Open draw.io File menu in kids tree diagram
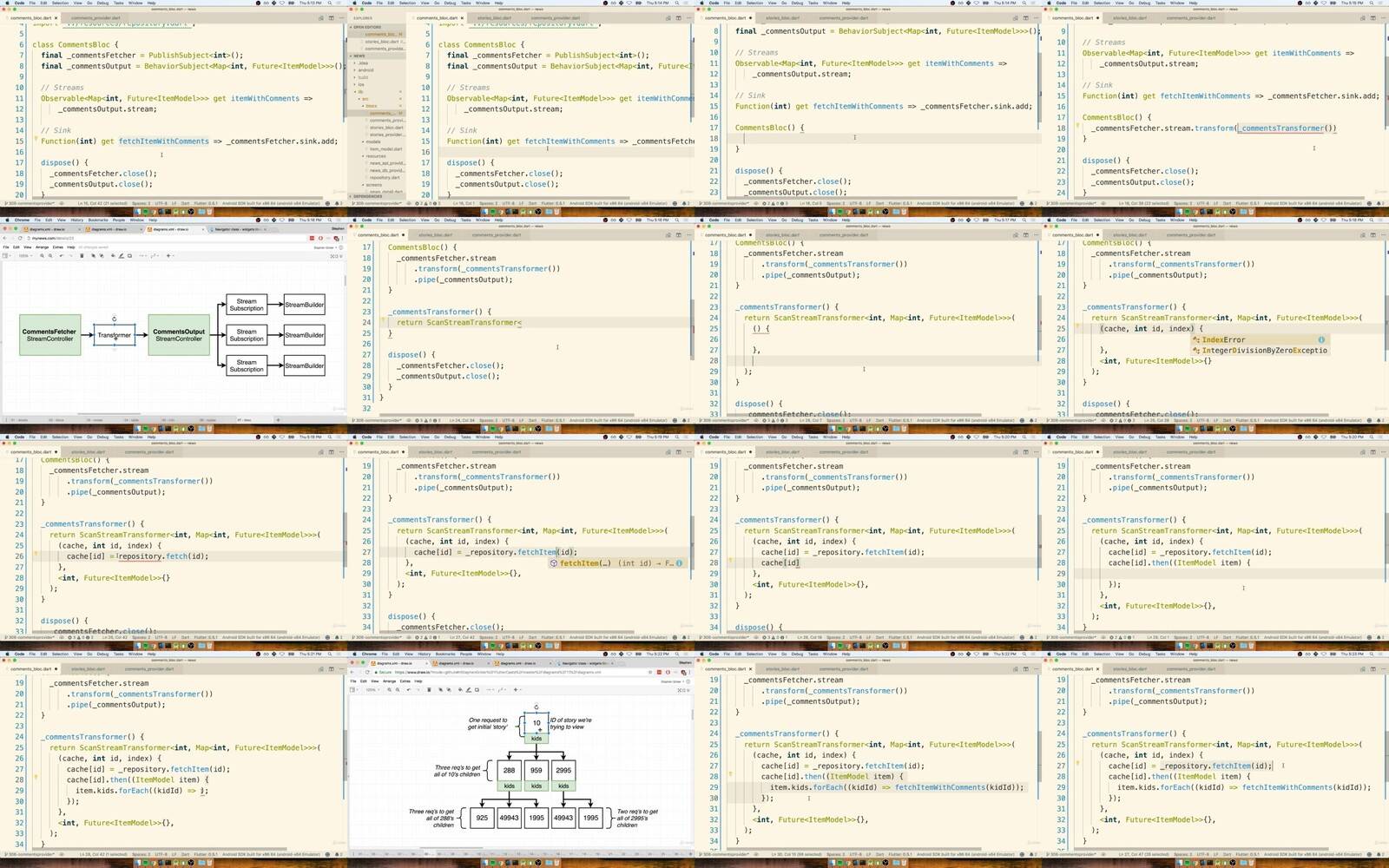This screenshot has width=1389, height=868. pyautogui.click(x=353, y=681)
